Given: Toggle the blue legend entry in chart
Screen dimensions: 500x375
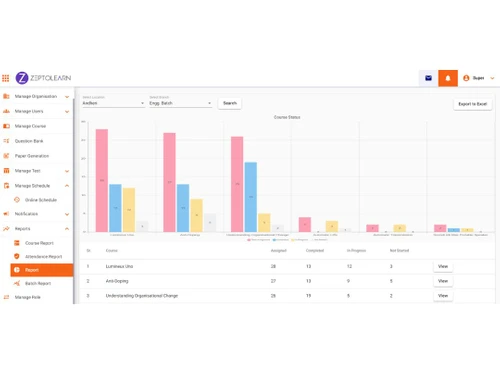Looking at the screenshot, I should pos(281,240).
